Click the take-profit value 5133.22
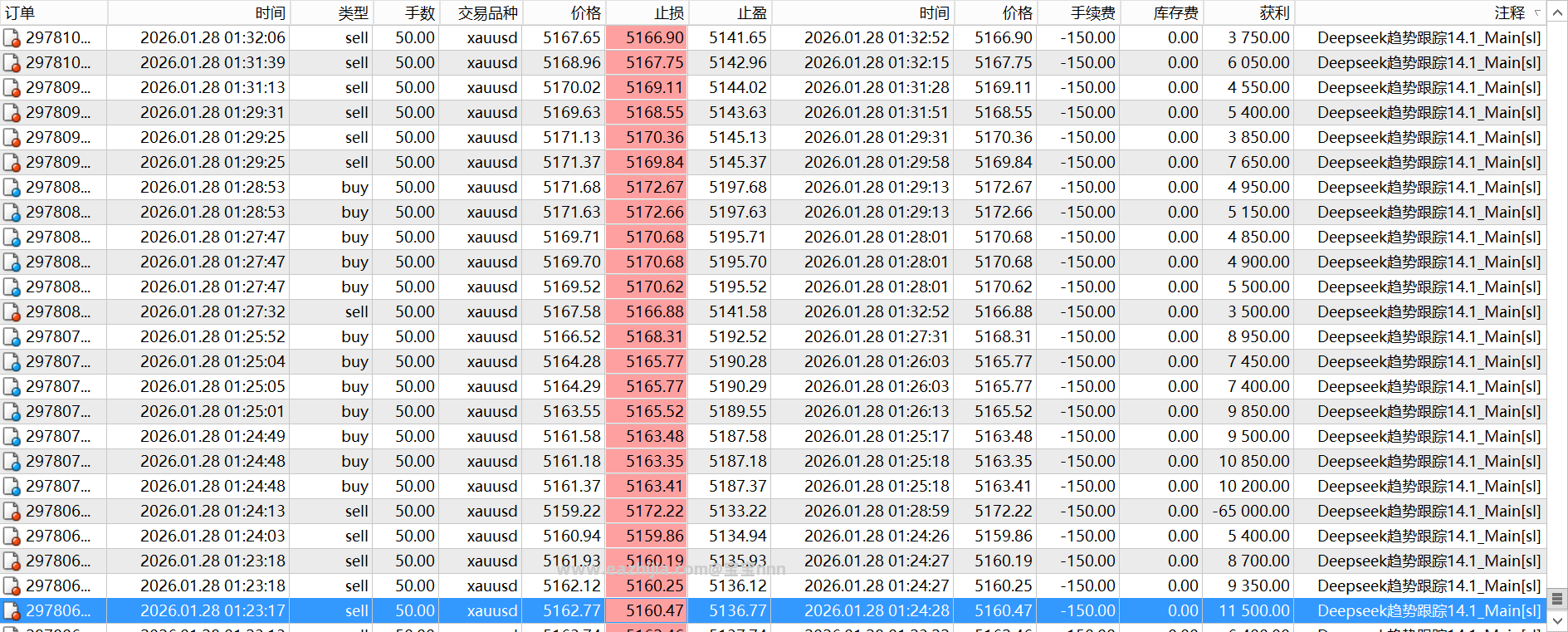Image resolution: width=1568 pixels, height=632 pixels. [x=738, y=512]
